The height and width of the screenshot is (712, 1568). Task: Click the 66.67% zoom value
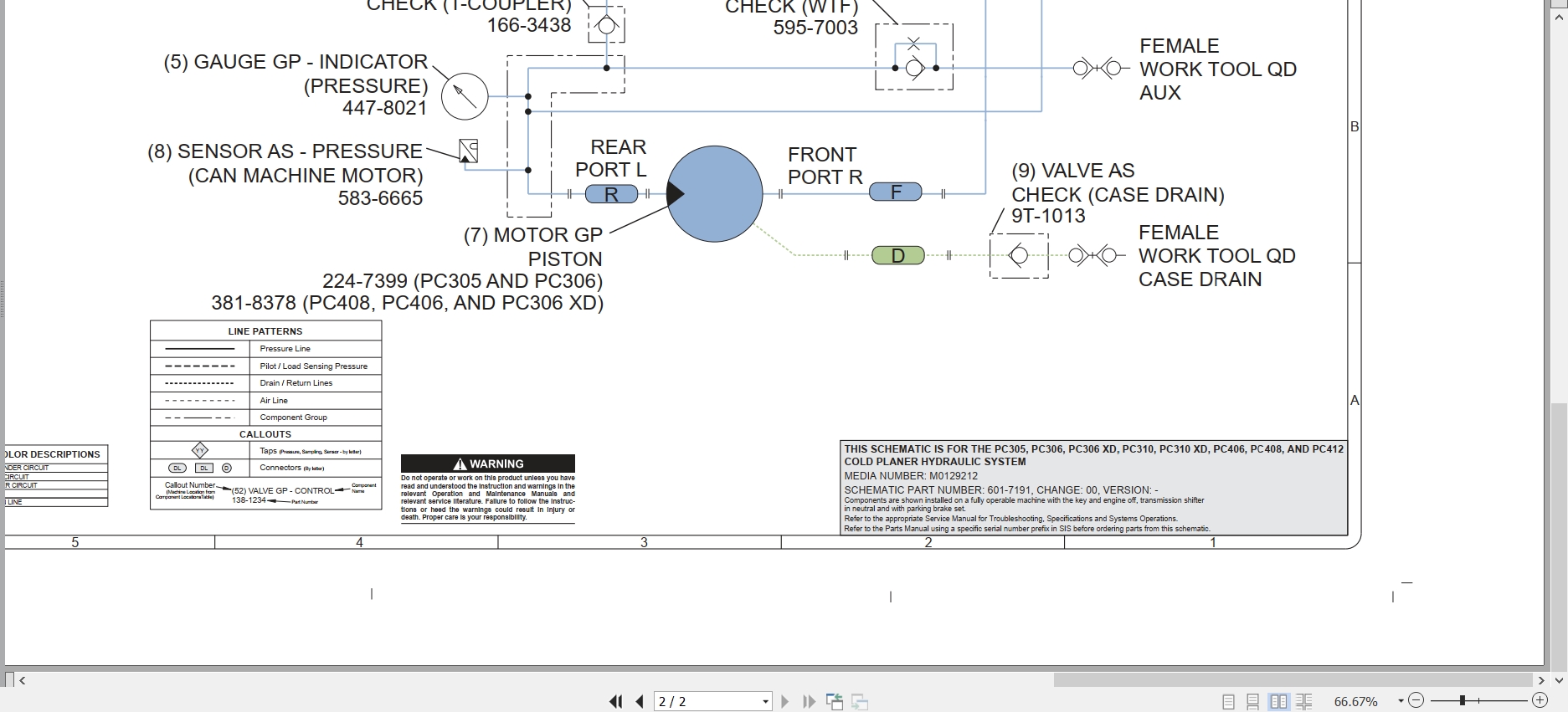[1355, 701]
